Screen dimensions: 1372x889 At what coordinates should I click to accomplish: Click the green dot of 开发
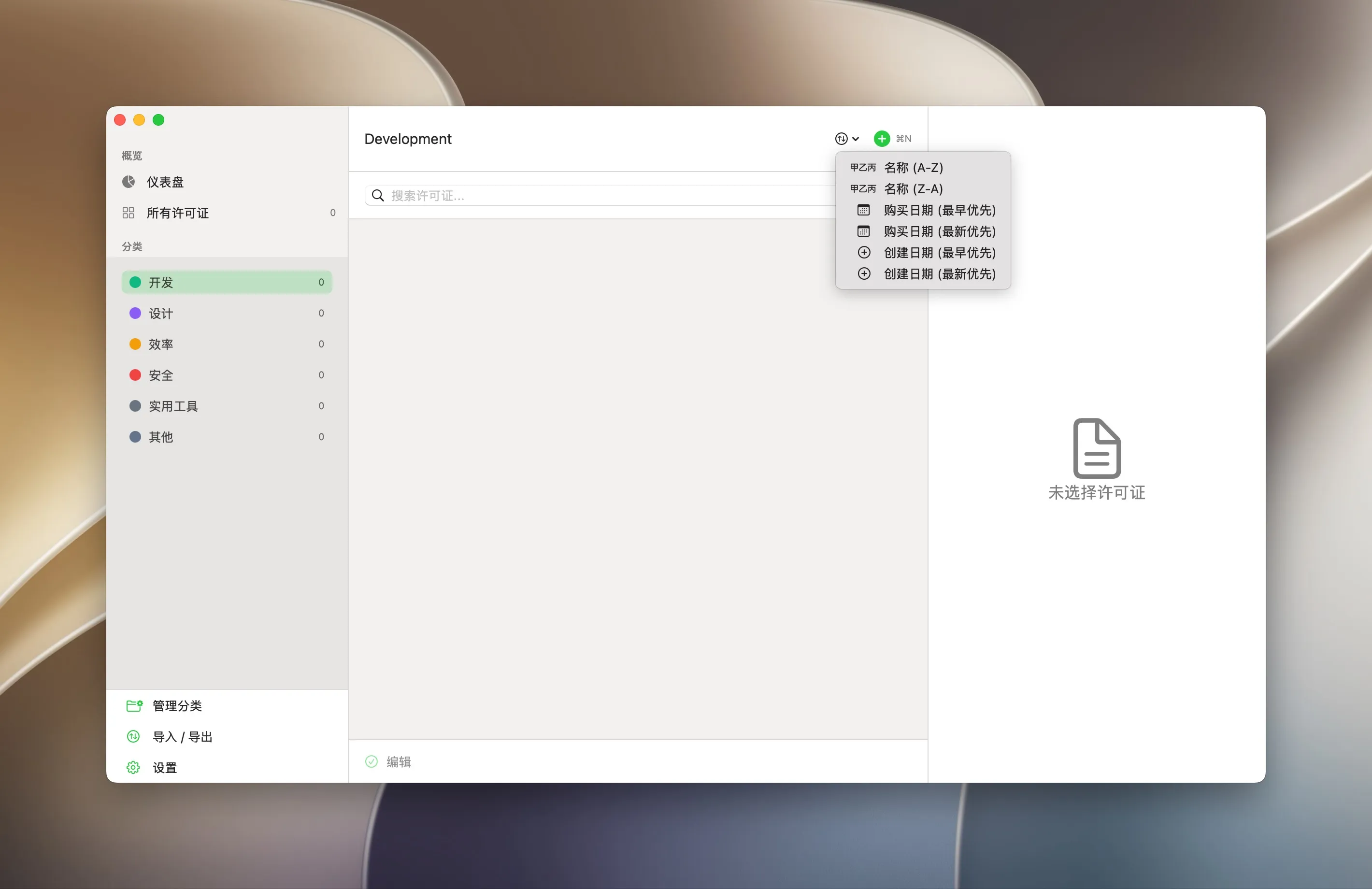pyautogui.click(x=135, y=282)
